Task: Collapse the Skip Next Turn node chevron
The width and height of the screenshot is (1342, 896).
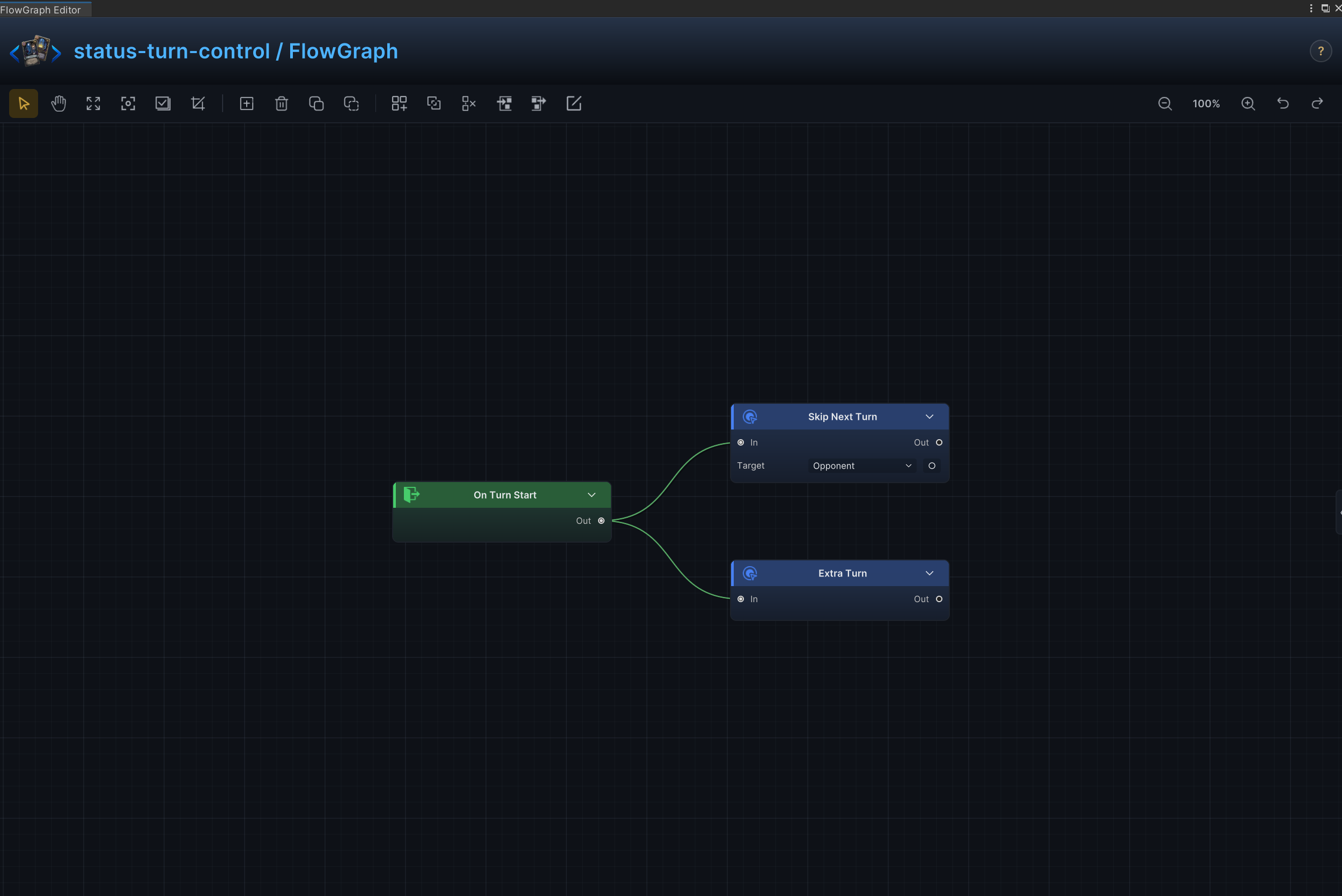Action: [930, 417]
